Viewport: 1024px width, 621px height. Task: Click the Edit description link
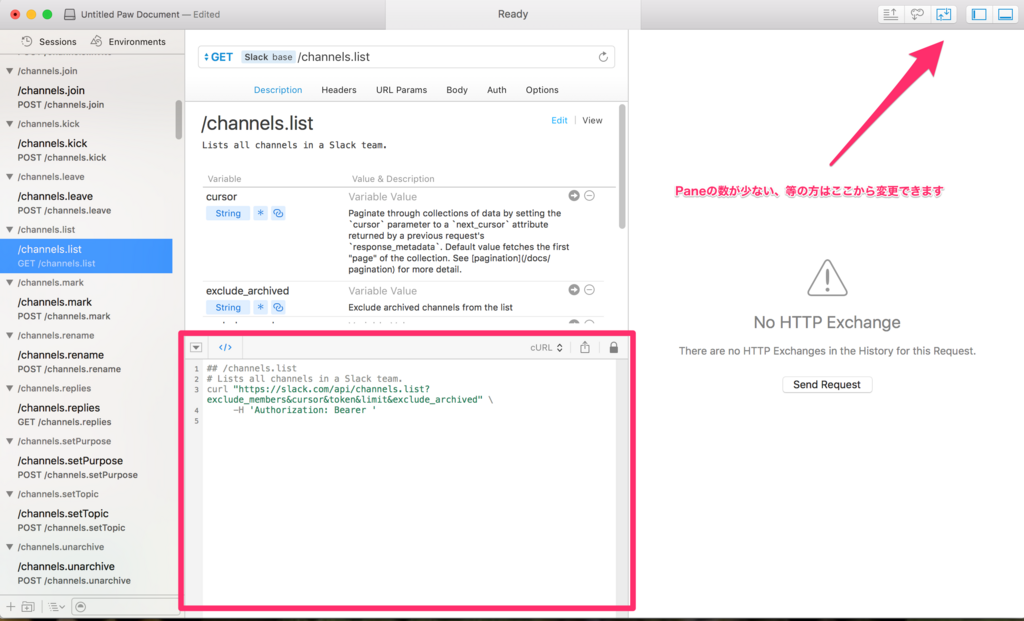tap(559, 120)
